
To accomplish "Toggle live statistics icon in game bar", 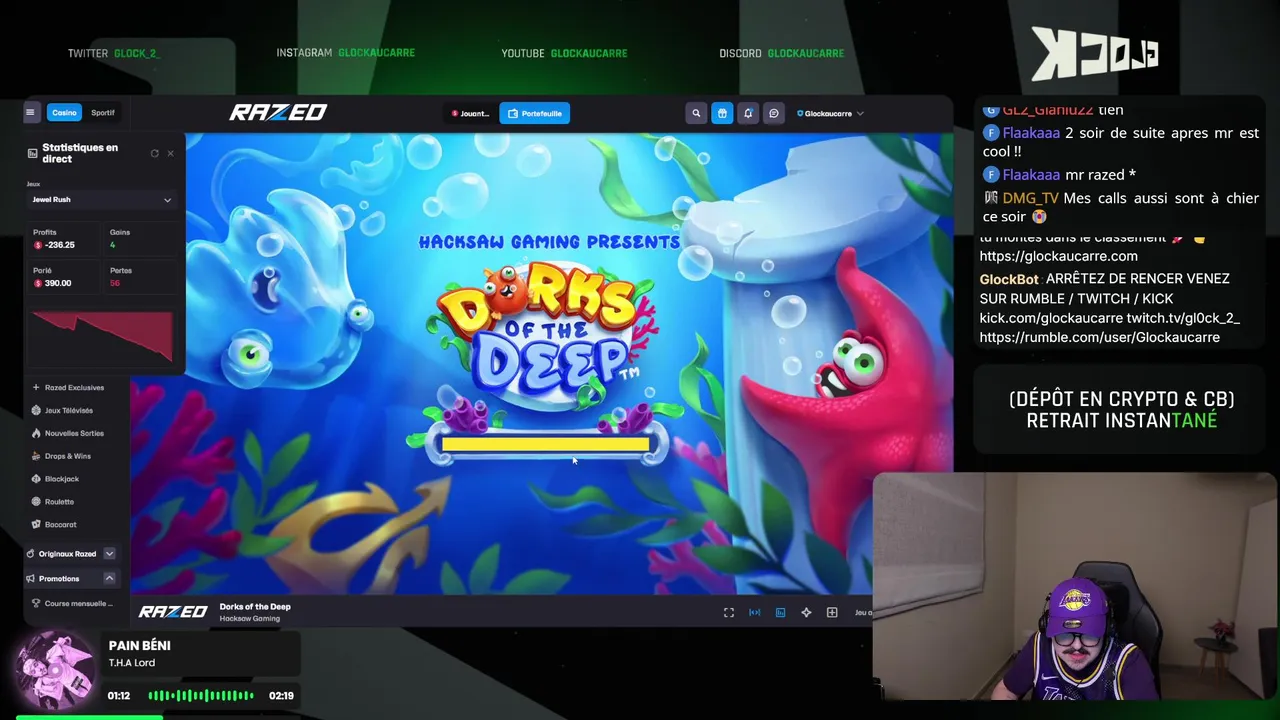I will click(781, 612).
